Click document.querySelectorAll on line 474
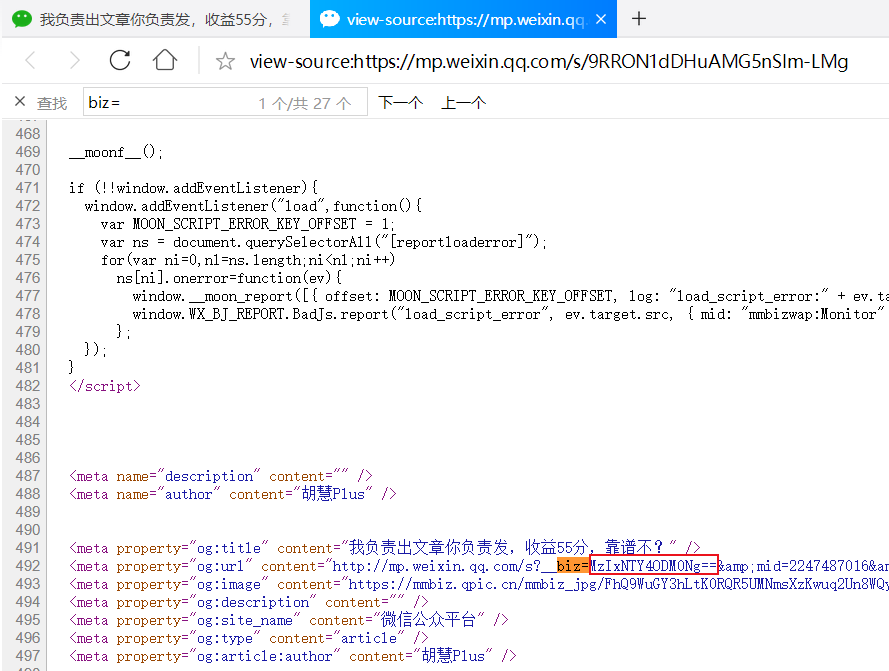889x671 pixels. pos(272,242)
